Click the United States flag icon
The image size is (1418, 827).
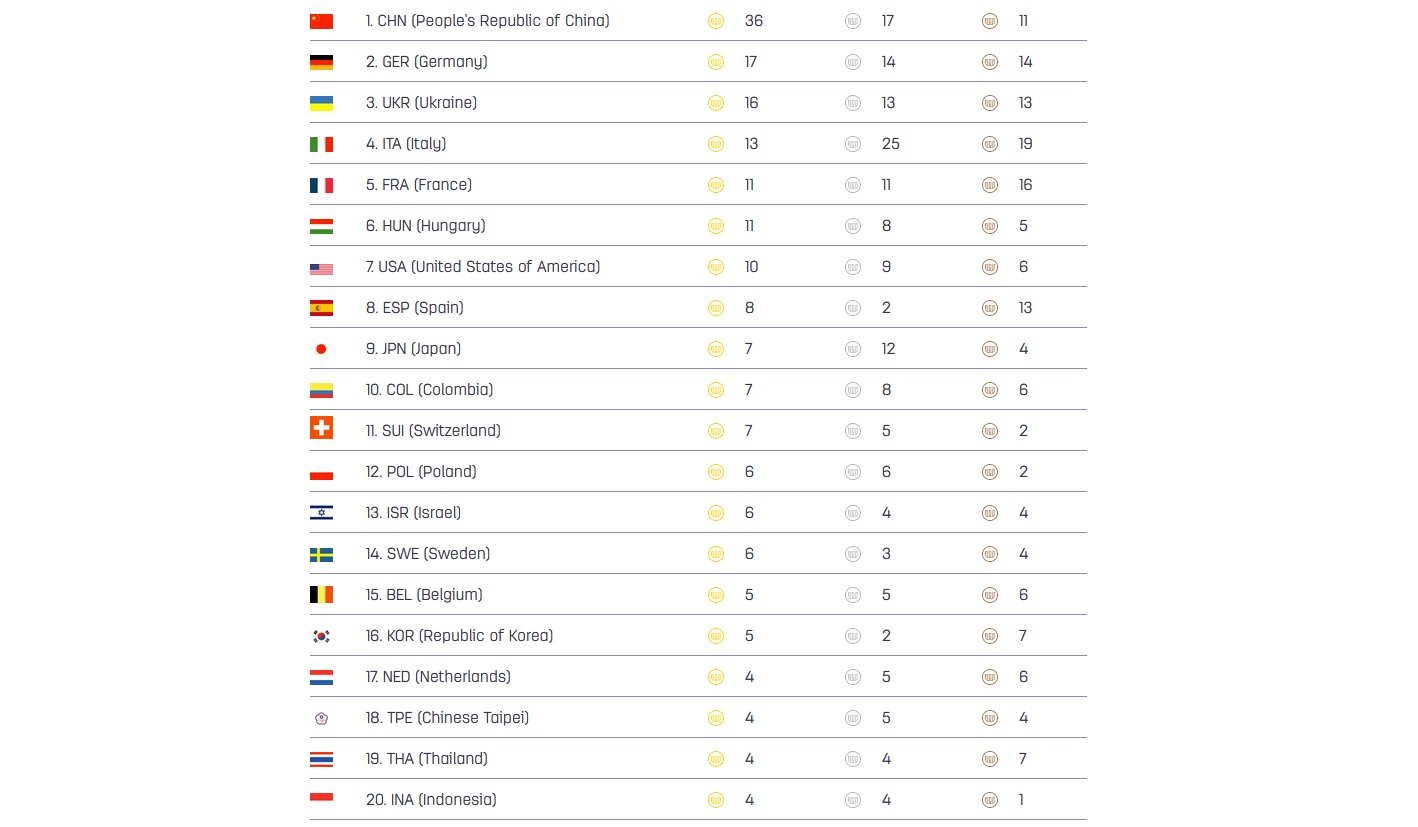coord(321,269)
